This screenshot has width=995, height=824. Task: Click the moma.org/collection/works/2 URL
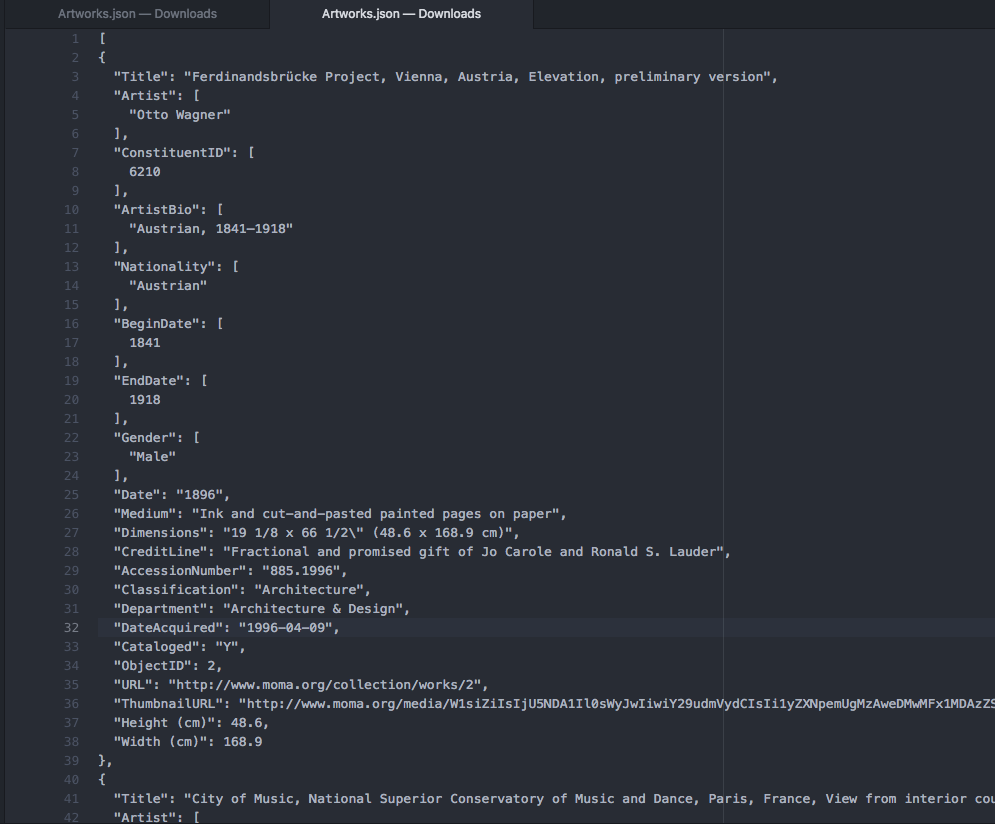[x=327, y=685]
